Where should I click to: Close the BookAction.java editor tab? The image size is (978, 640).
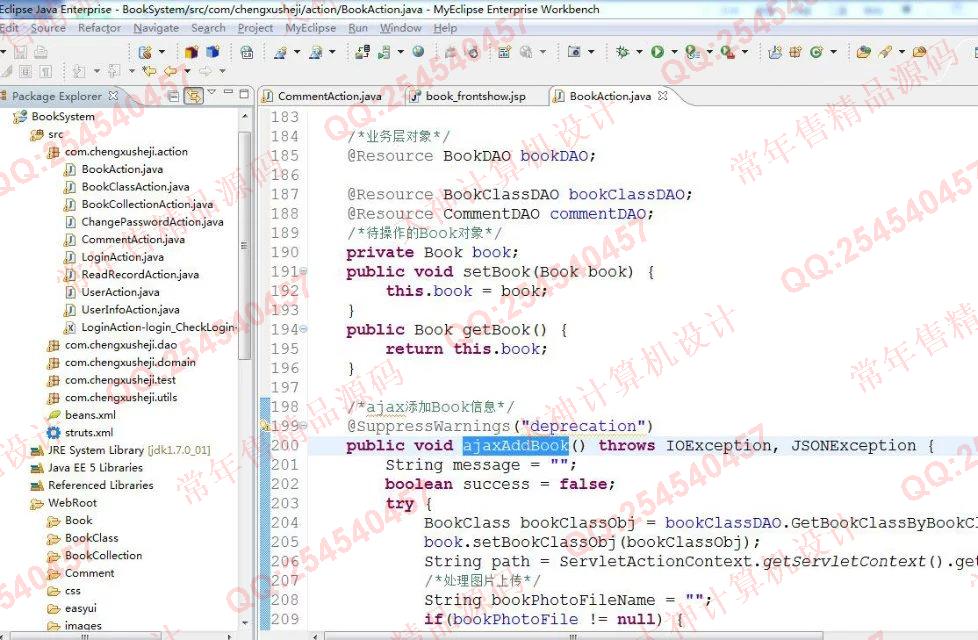click(662, 96)
